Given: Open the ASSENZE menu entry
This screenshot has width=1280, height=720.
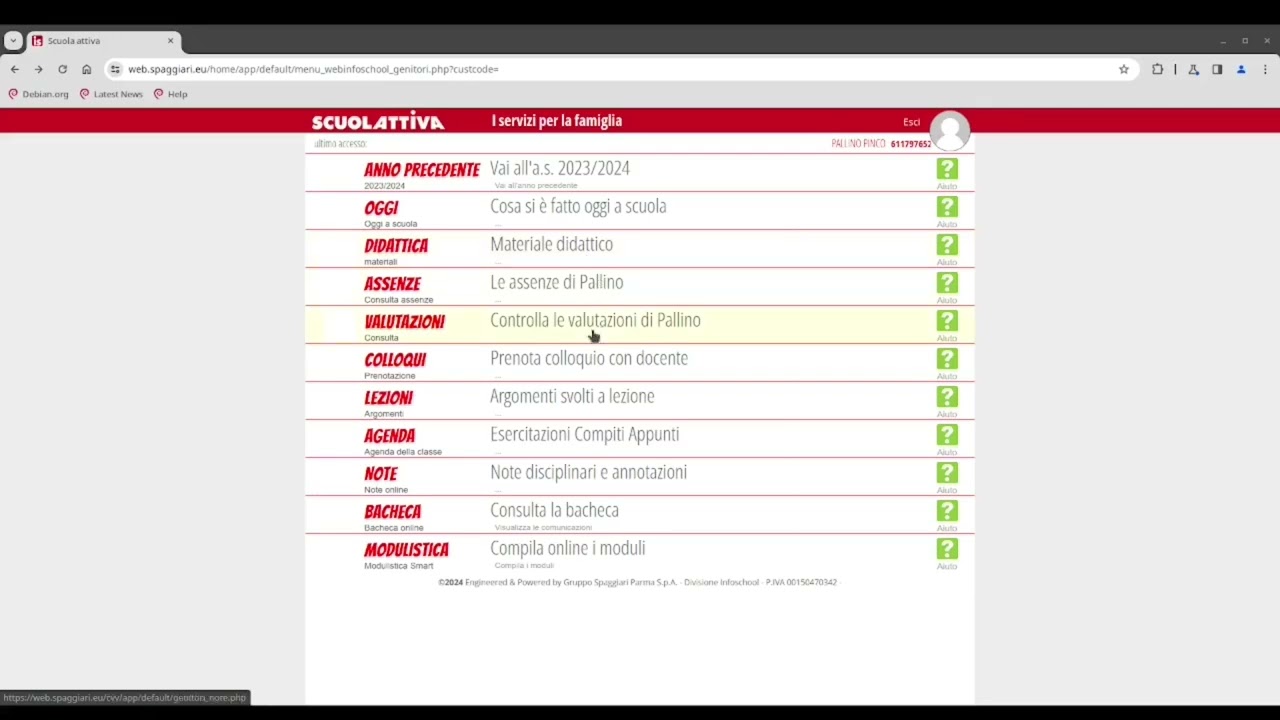Looking at the screenshot, I should point(392,284).
